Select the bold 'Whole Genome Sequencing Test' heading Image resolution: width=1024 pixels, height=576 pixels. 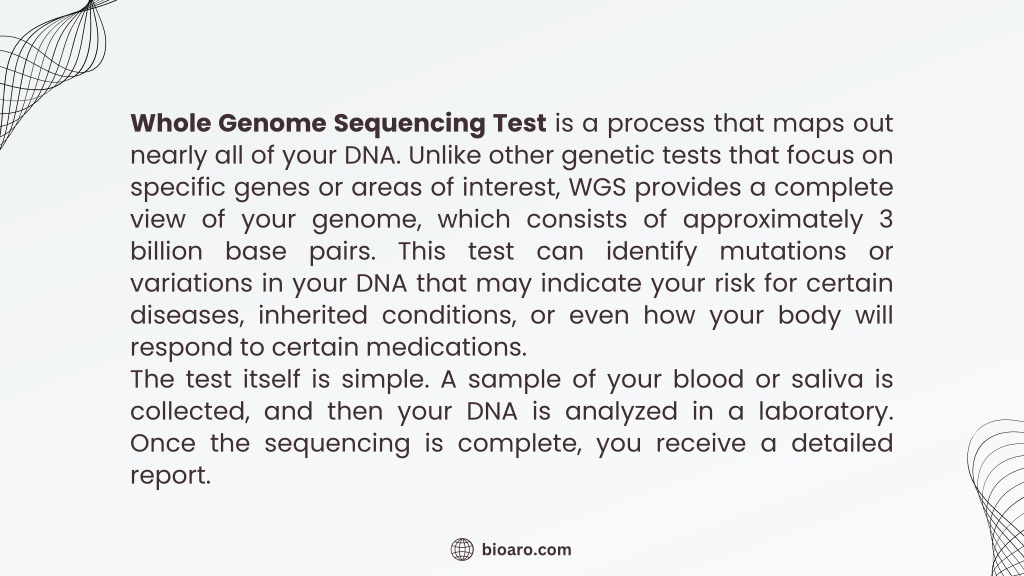(x=338, y=123)
